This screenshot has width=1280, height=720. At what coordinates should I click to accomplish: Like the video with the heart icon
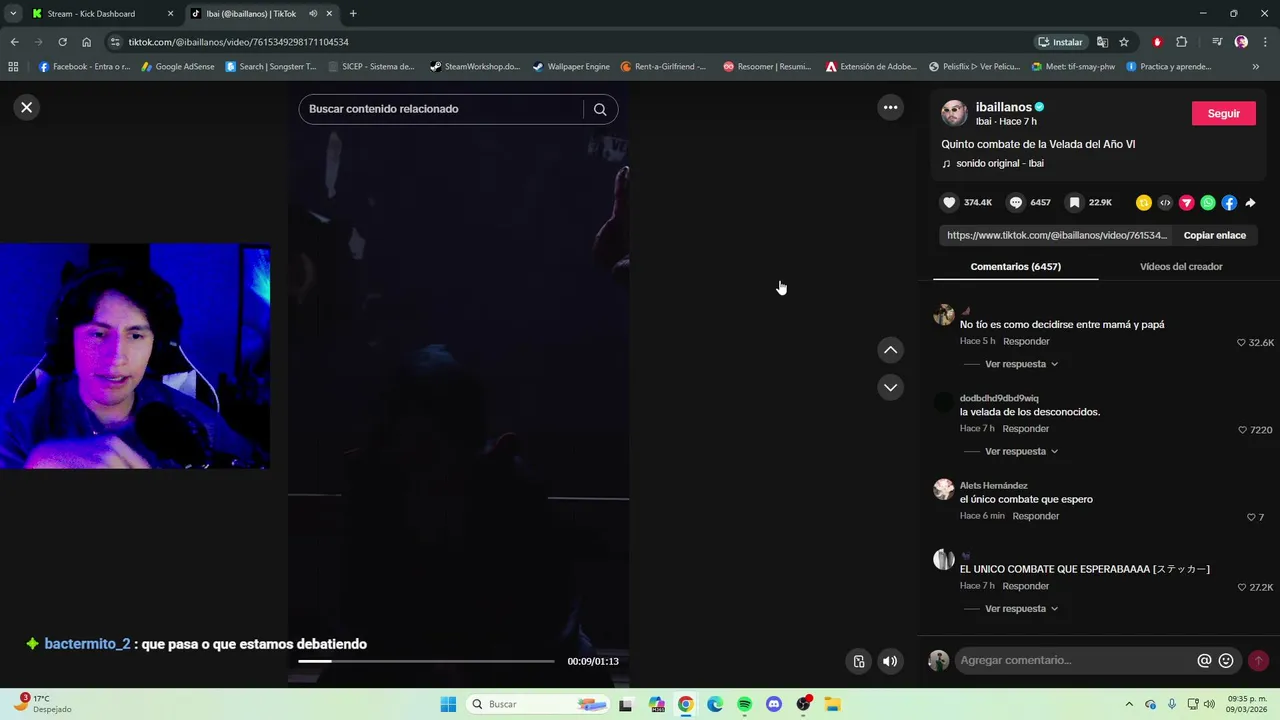pos(949,202)
